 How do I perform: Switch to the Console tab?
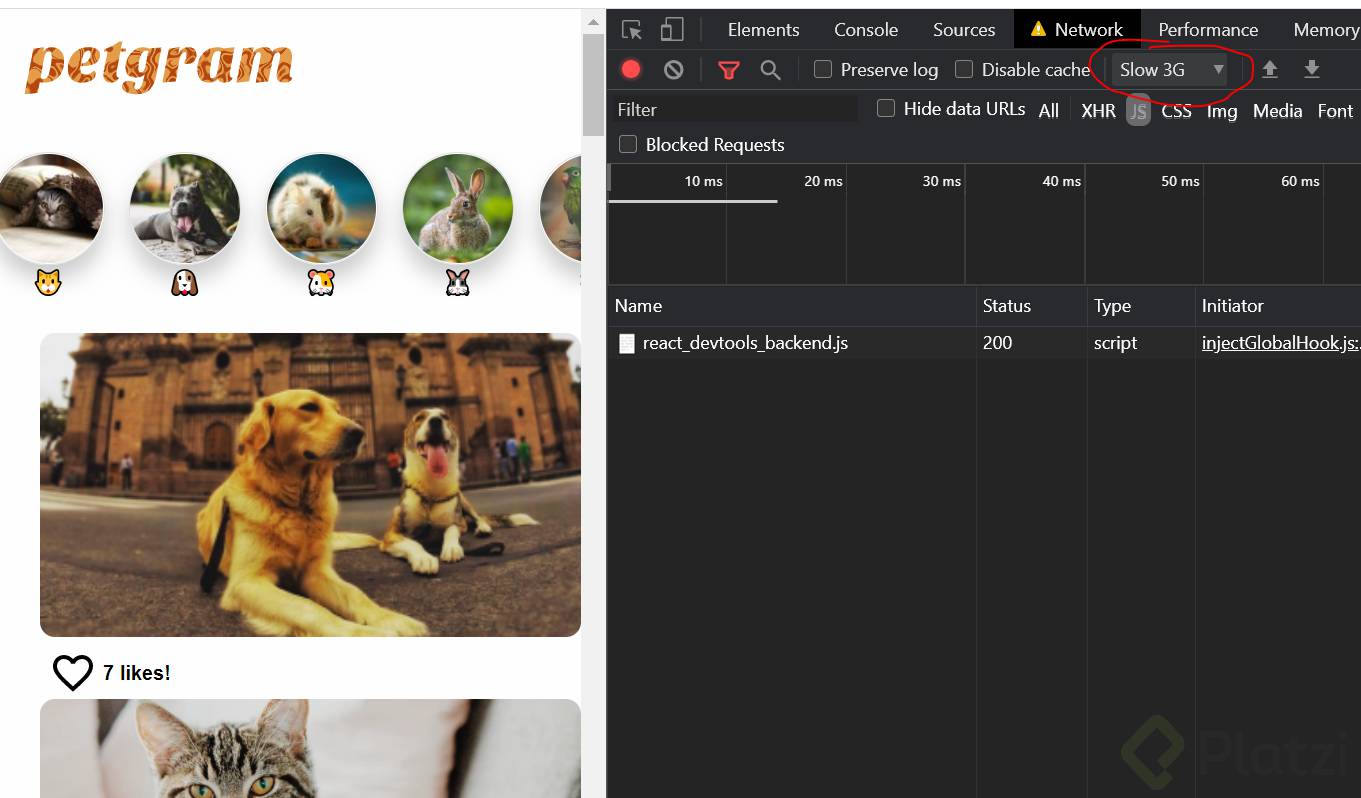866,30
